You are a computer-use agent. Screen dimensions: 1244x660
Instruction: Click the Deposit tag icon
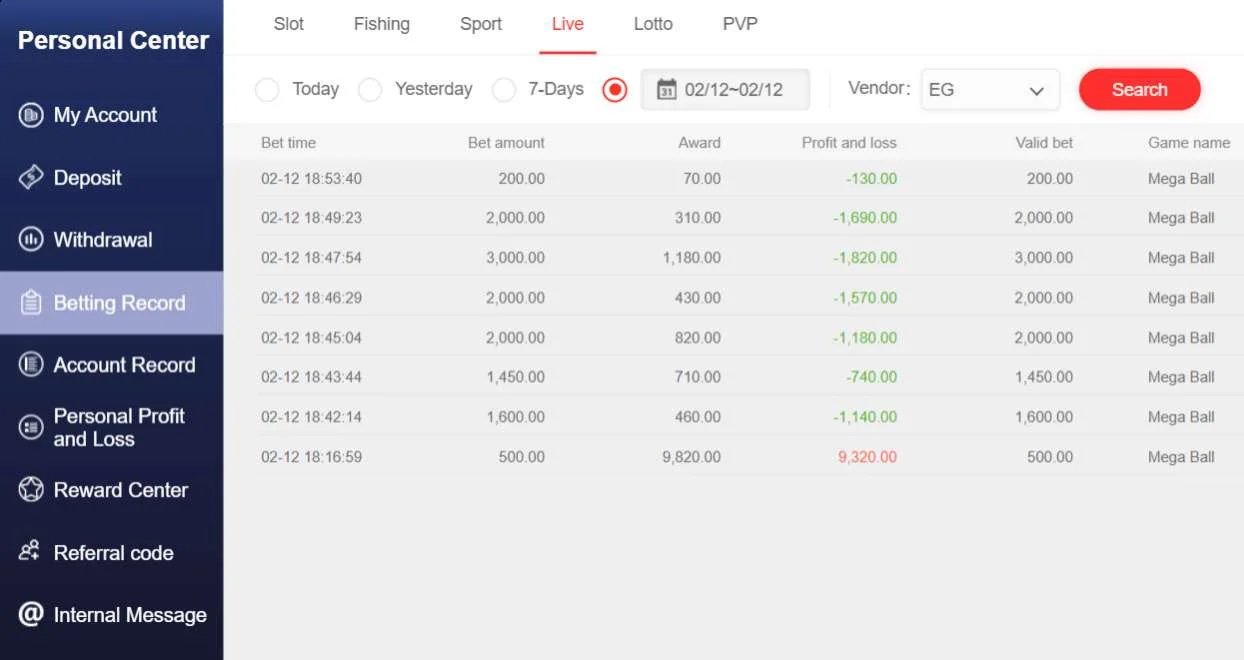tap(31, 178)
